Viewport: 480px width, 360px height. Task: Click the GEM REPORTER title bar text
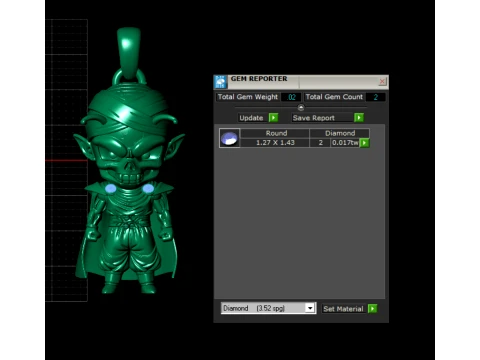[259, 79]
